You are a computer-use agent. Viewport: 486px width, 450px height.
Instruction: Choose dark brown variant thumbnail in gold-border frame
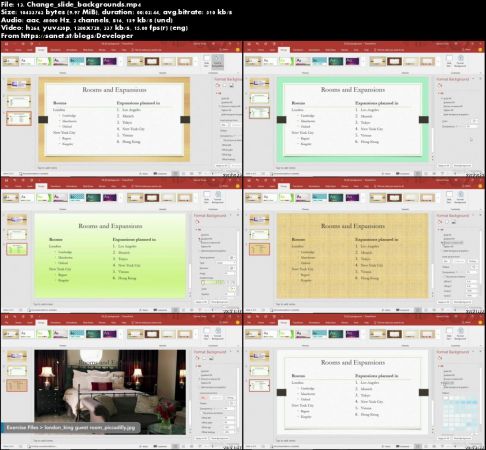pyautogui.click(x=151, y=61)
